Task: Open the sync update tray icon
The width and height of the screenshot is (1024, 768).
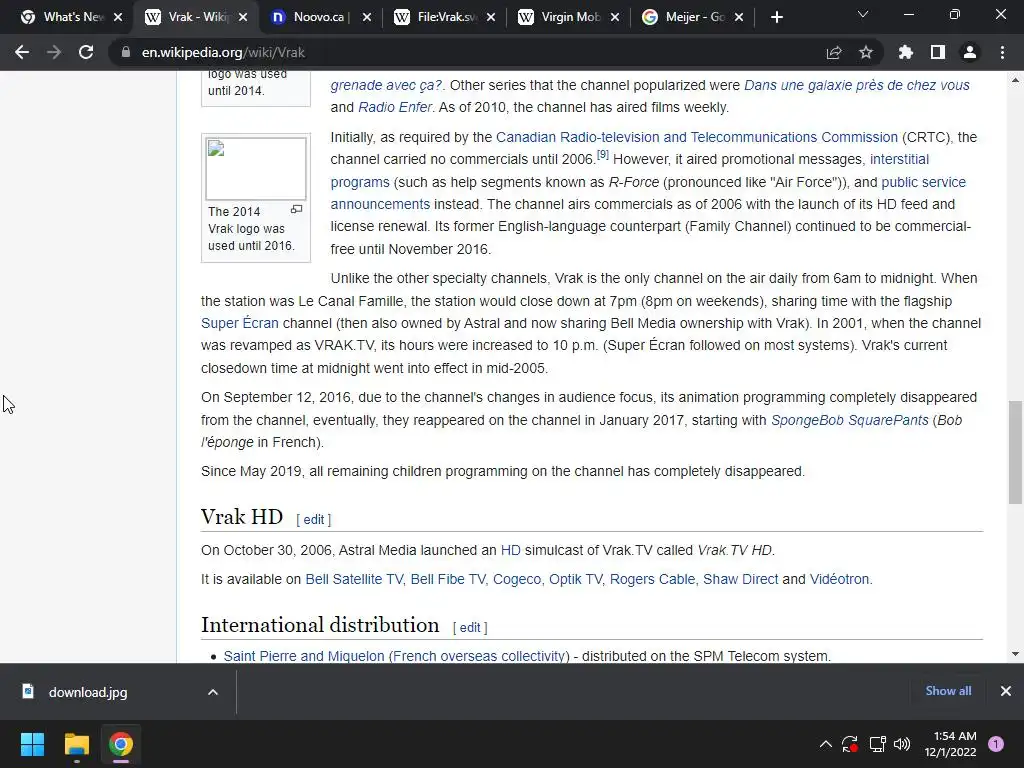Action: 850,744
